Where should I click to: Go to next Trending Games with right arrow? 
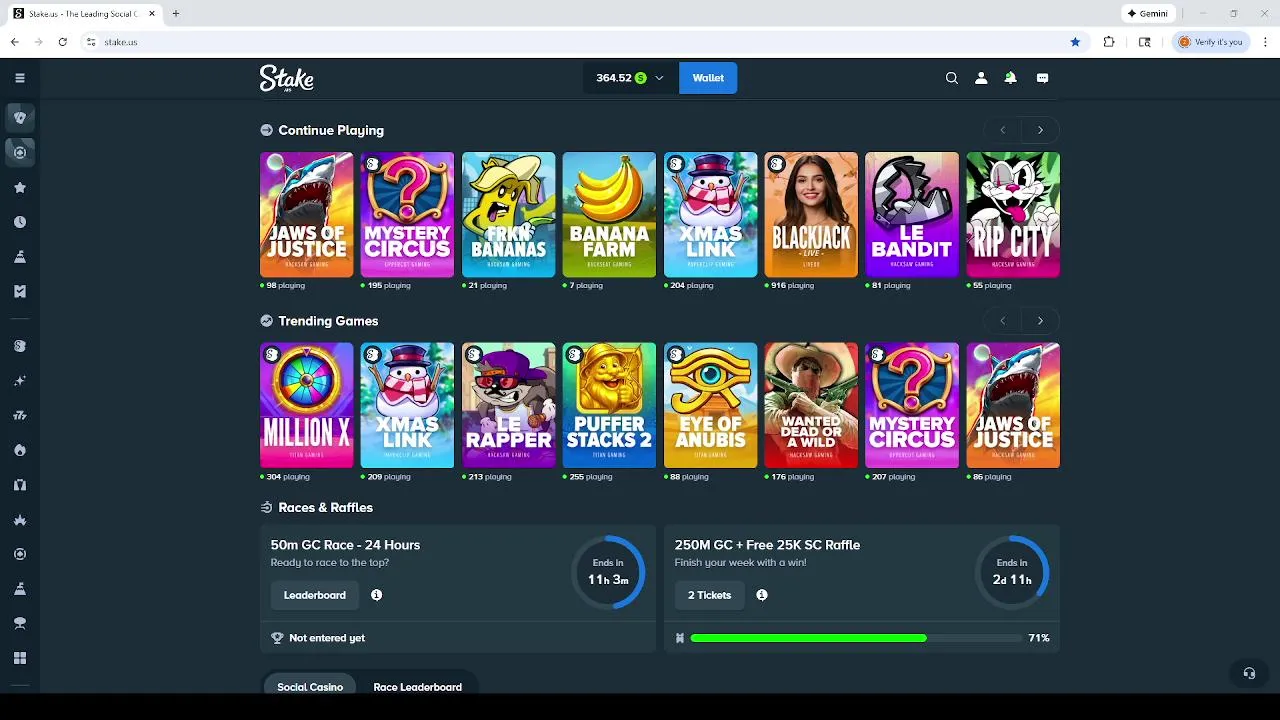1040,321
